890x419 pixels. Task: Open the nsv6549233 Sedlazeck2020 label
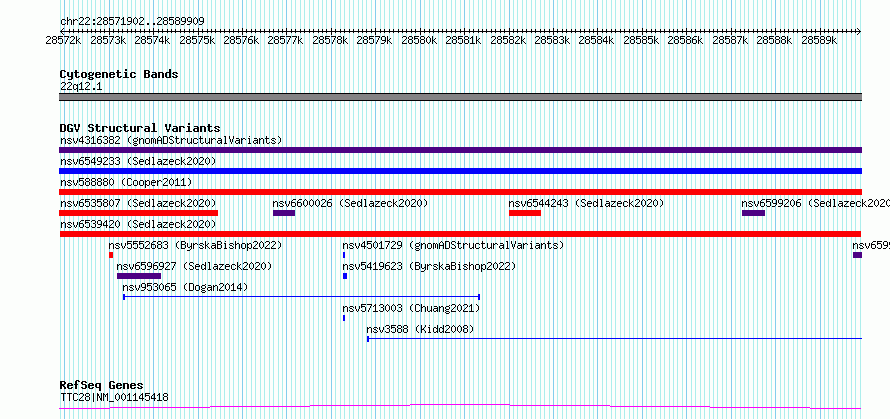[138, 161]
